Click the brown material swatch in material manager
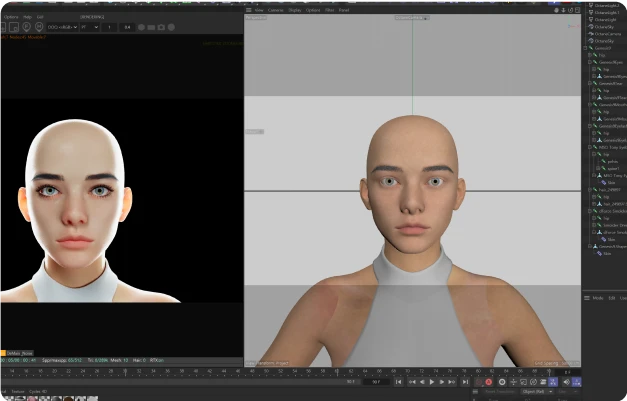The image size is (627, 401). pos(69,399)
